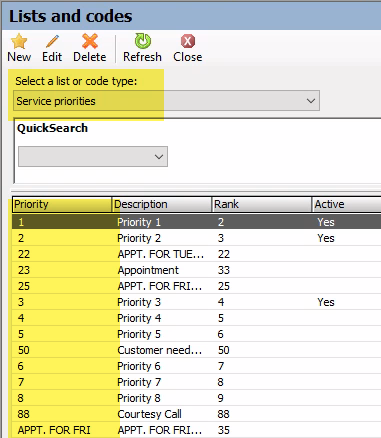Select the Priority 7 description cell
This screenshot has width=381, height=438.
tap(139, 382)
